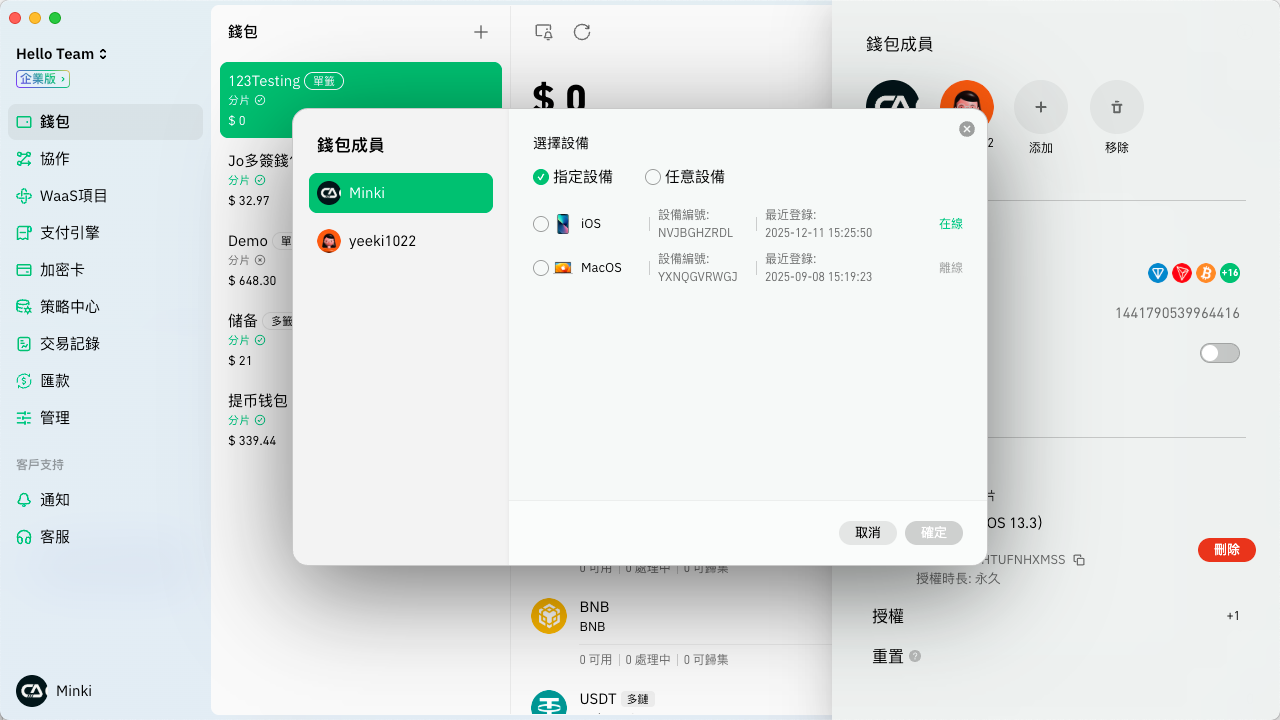Click the 取消 button
The image size is (1280, 720).
pos(867,533)
